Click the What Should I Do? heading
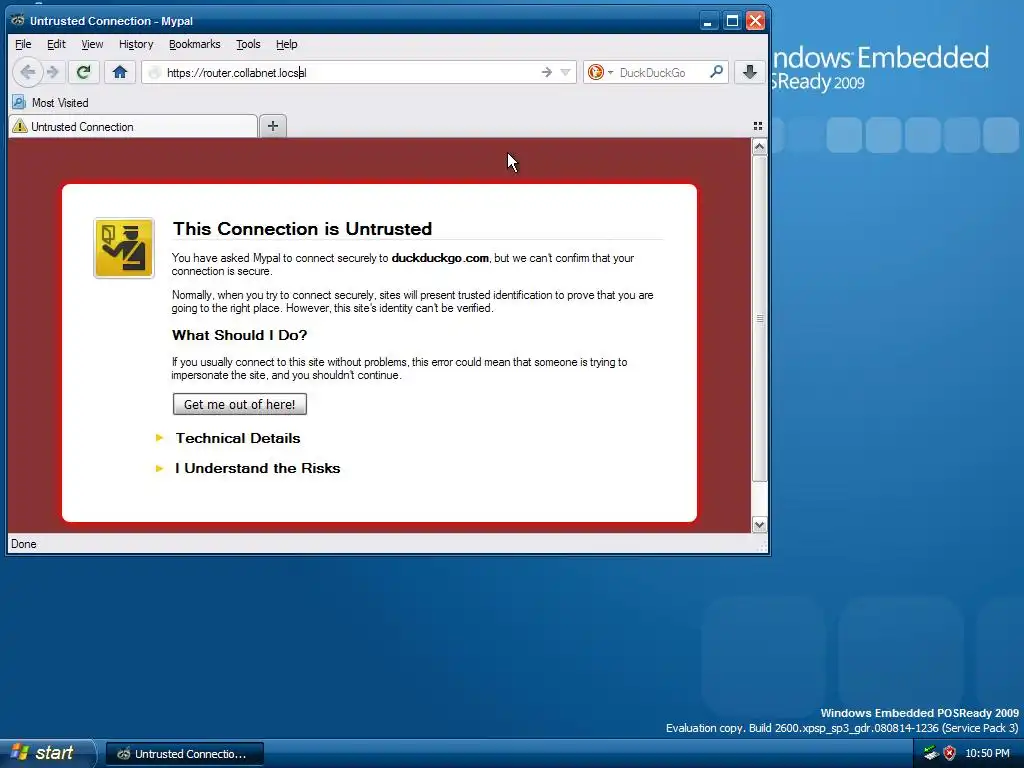This screenshot has width=1024, height=768. point(239,335)
